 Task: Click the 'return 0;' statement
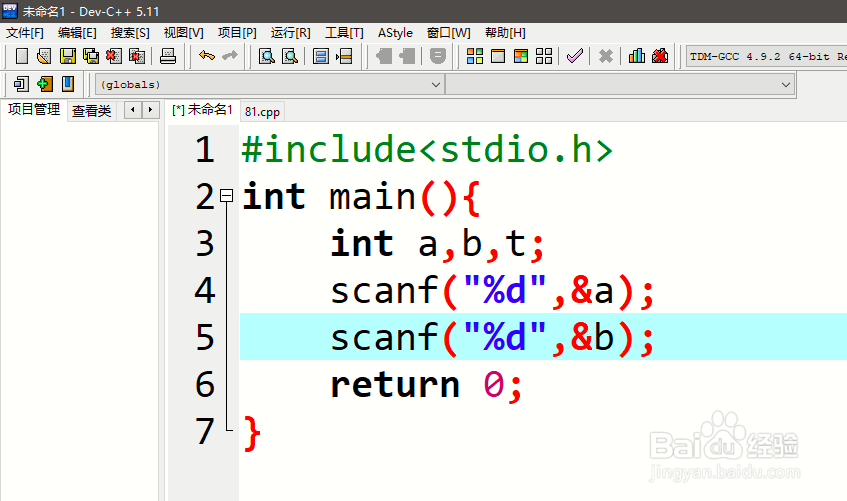point(426,385)
